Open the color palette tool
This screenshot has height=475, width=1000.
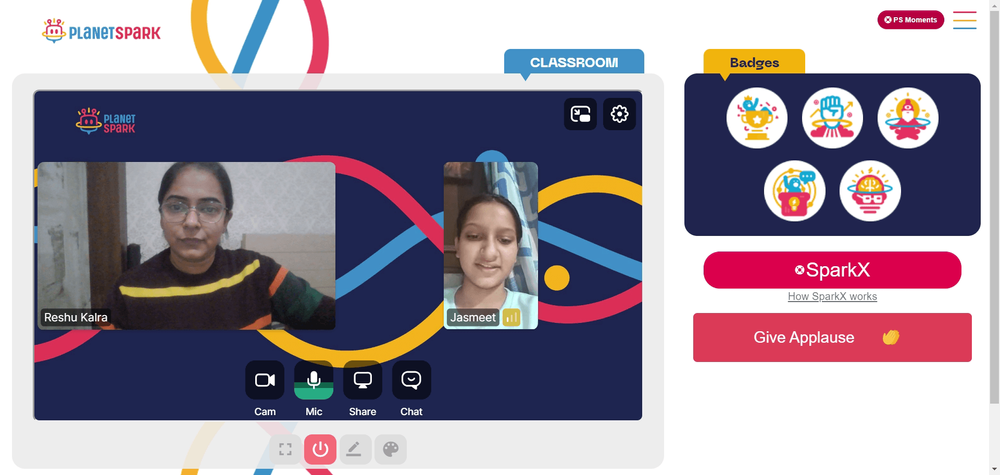[x=390, y=449]
